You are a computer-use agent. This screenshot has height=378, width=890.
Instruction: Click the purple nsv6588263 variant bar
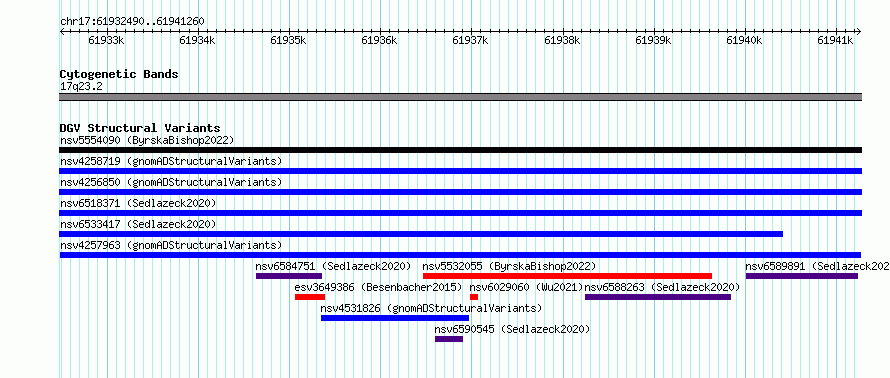point(658,297)
